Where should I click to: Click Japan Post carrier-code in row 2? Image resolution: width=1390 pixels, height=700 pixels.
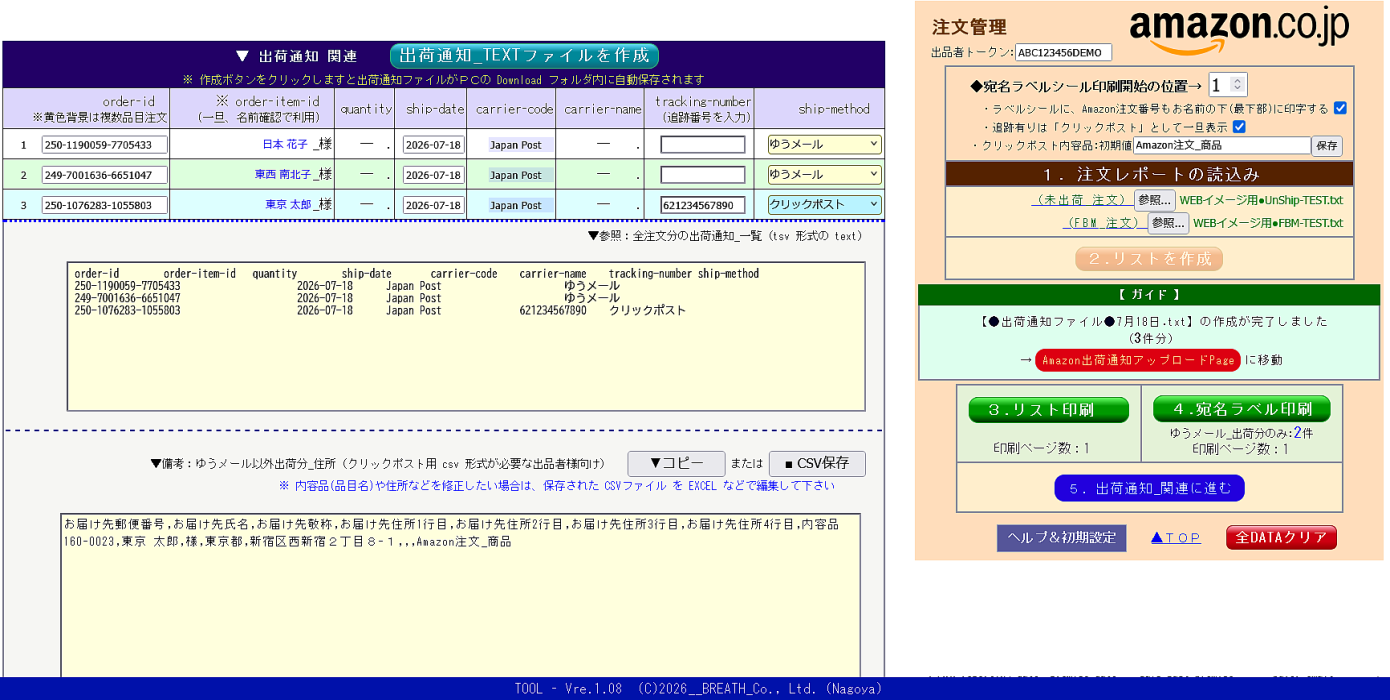coord(516,175)
